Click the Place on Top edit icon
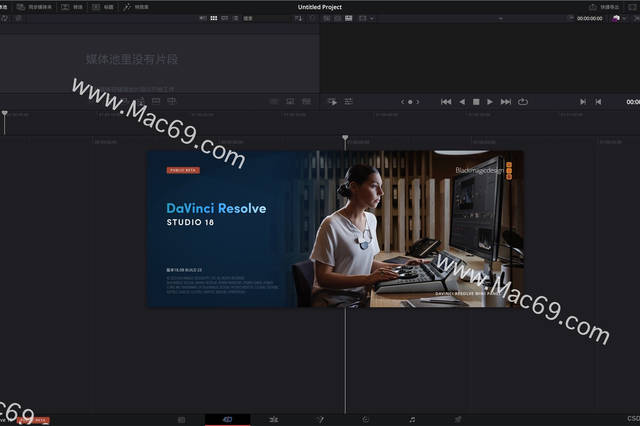Screen dimensions: 640x426 pos(156,101)
